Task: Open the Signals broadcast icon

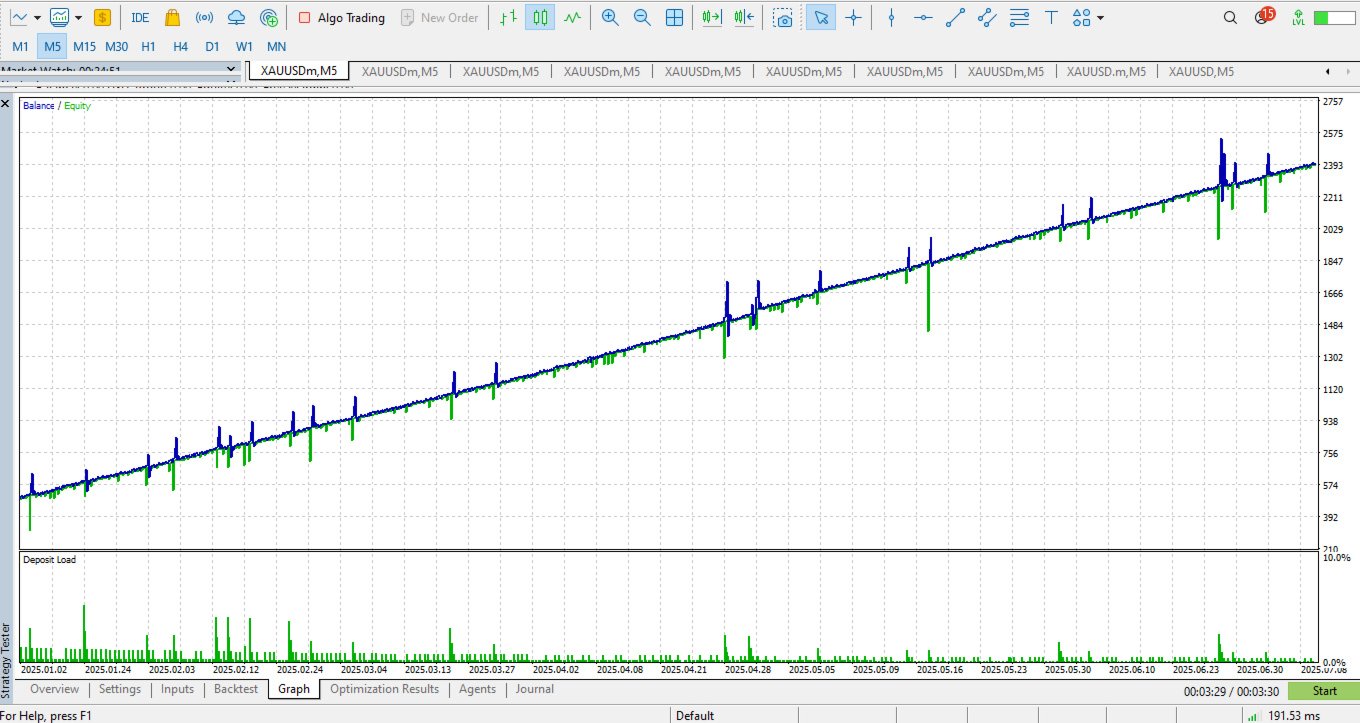Action: (204, 17)
